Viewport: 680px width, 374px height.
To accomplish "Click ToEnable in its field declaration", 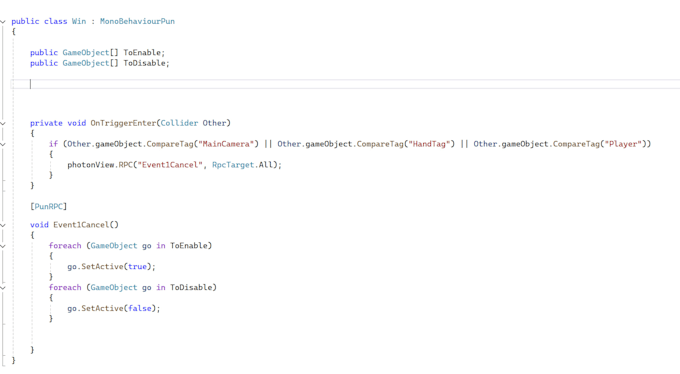I will point(142,52).
